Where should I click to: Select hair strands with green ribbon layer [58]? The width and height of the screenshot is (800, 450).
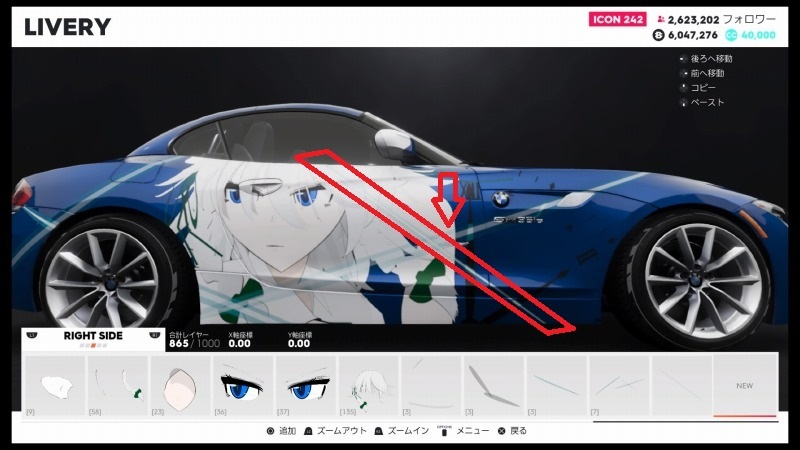coord(118,386)
